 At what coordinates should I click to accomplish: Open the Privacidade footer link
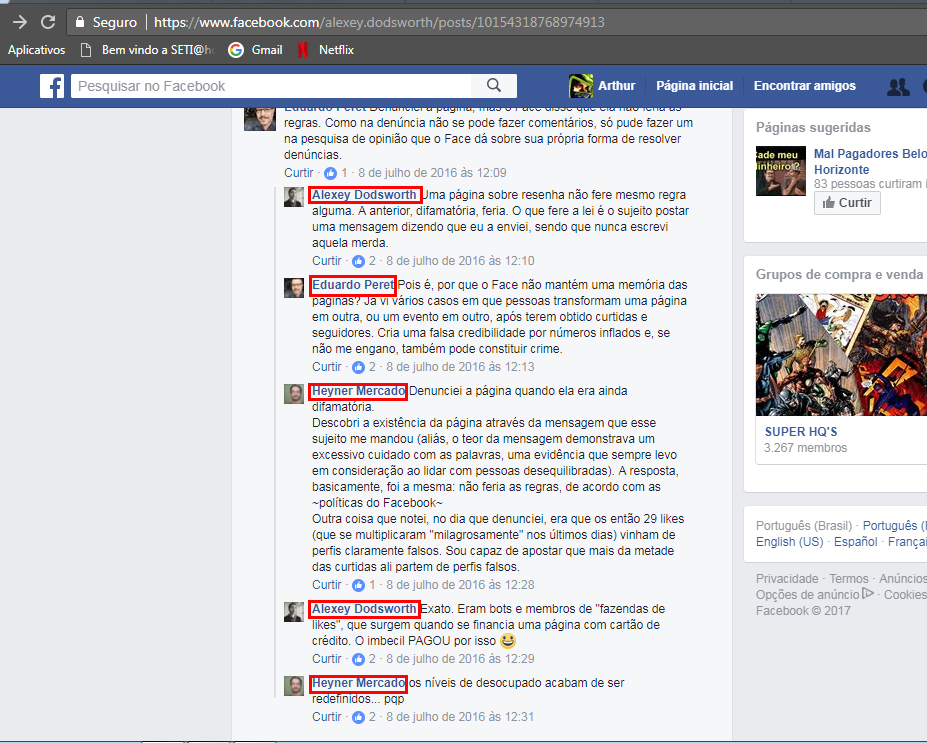[787, 579]
